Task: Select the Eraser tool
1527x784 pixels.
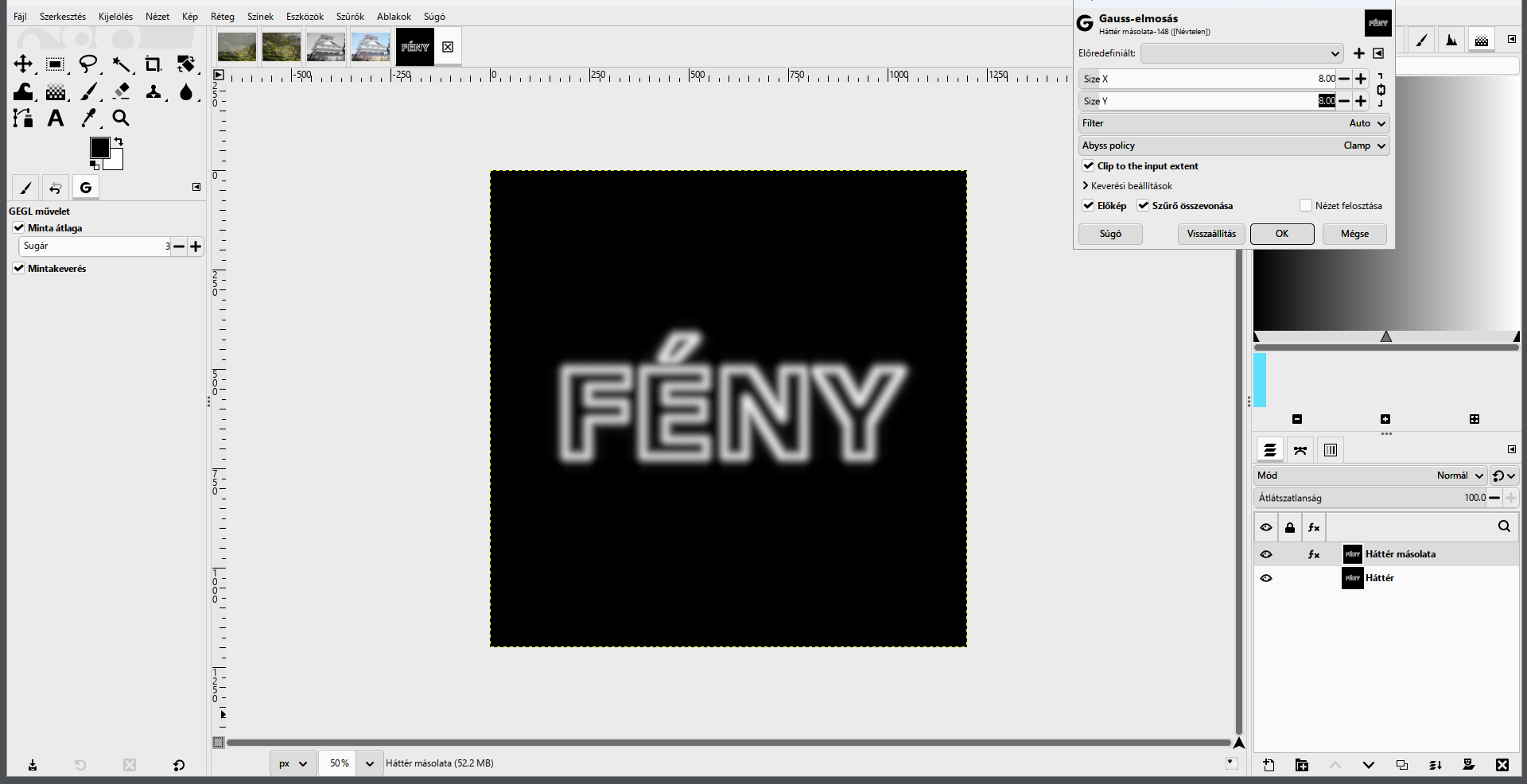Action: pyautogui.click(x=121, y=91)
